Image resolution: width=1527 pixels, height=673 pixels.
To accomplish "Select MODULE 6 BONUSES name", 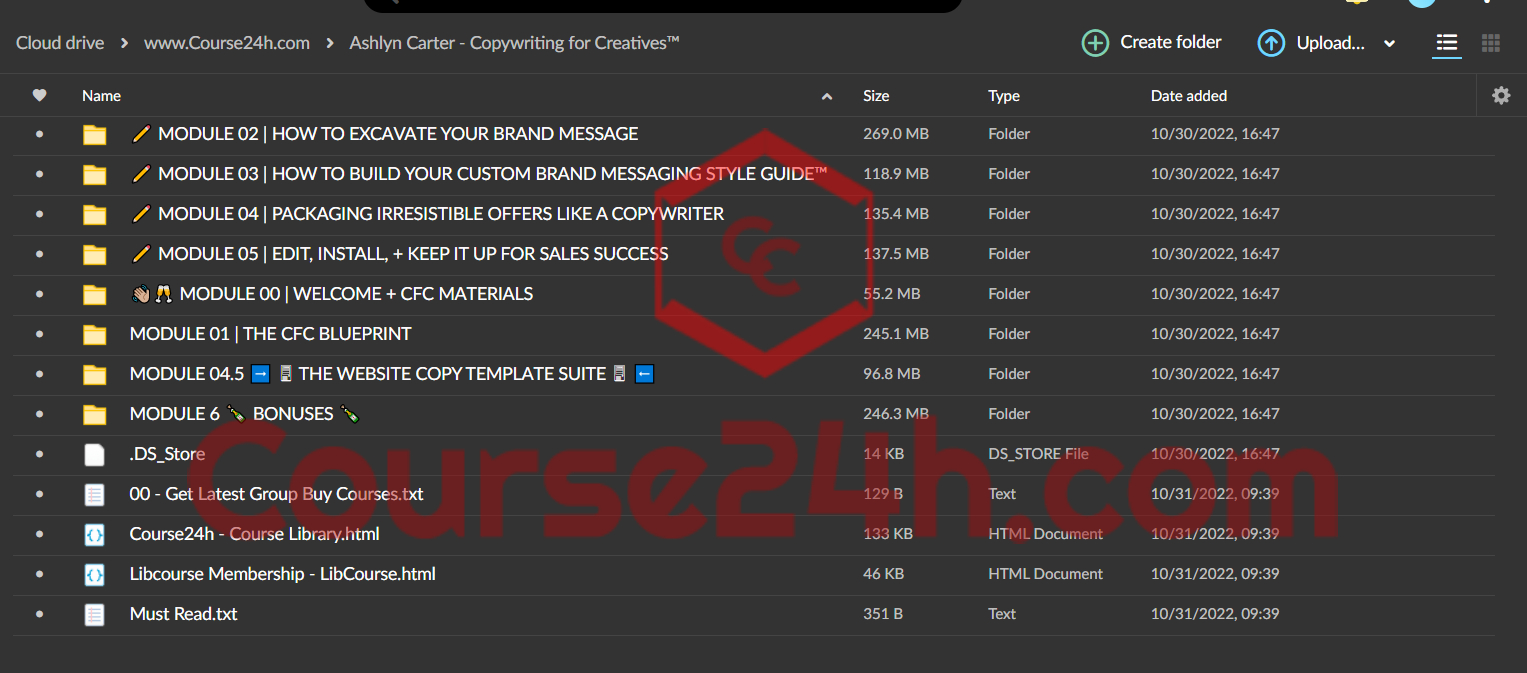I will 245,414.
